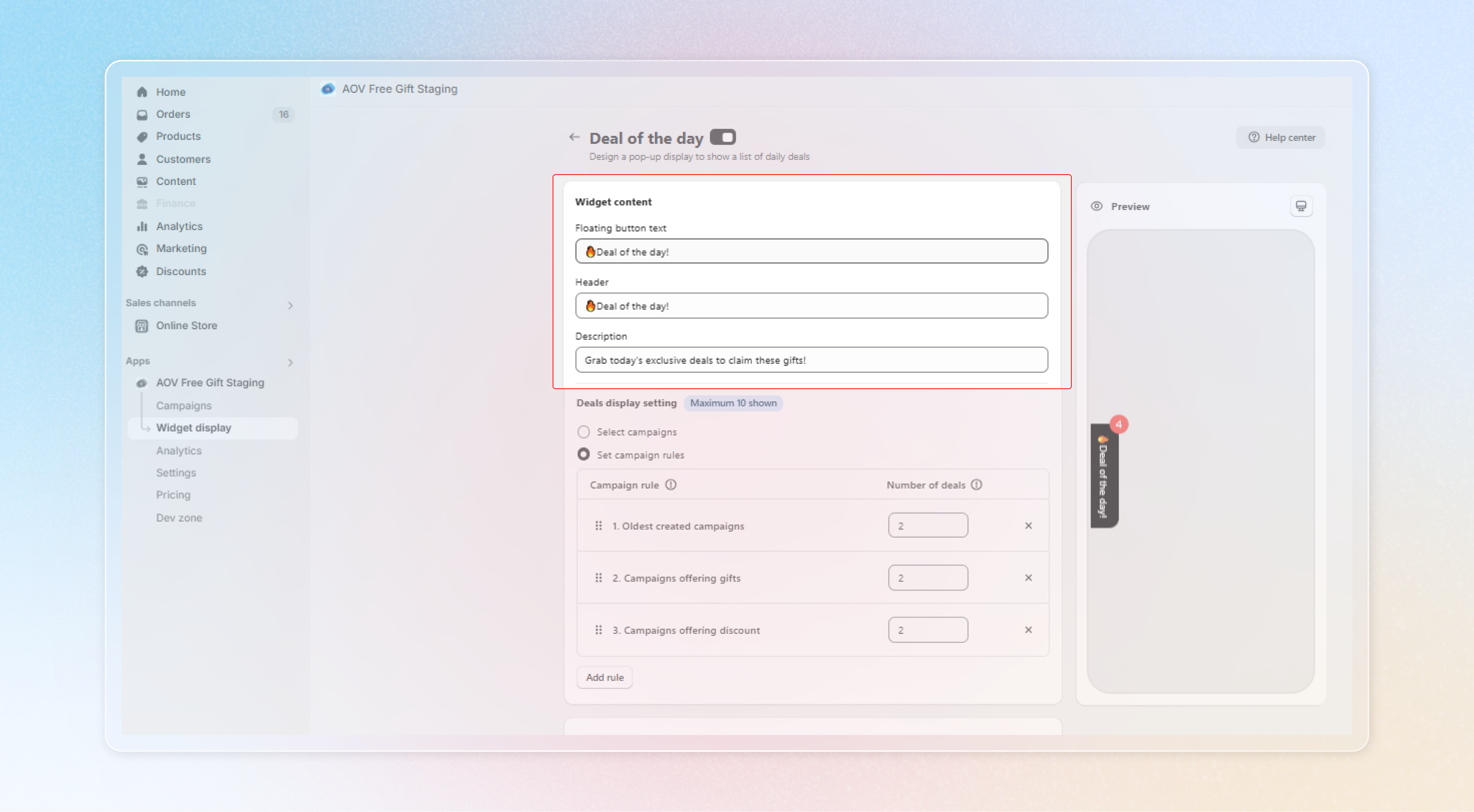This screenshot has width=1474, height=812.
Task: Open the Orders page in the sidebar
Action: (x=173, y=114)
